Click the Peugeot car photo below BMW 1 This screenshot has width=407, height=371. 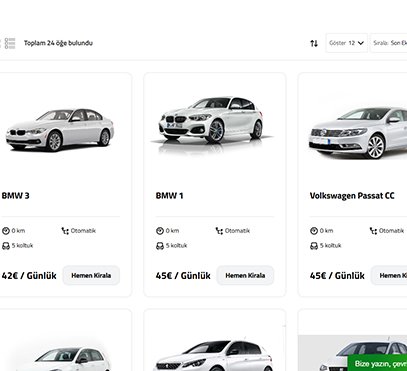[214, 356]
